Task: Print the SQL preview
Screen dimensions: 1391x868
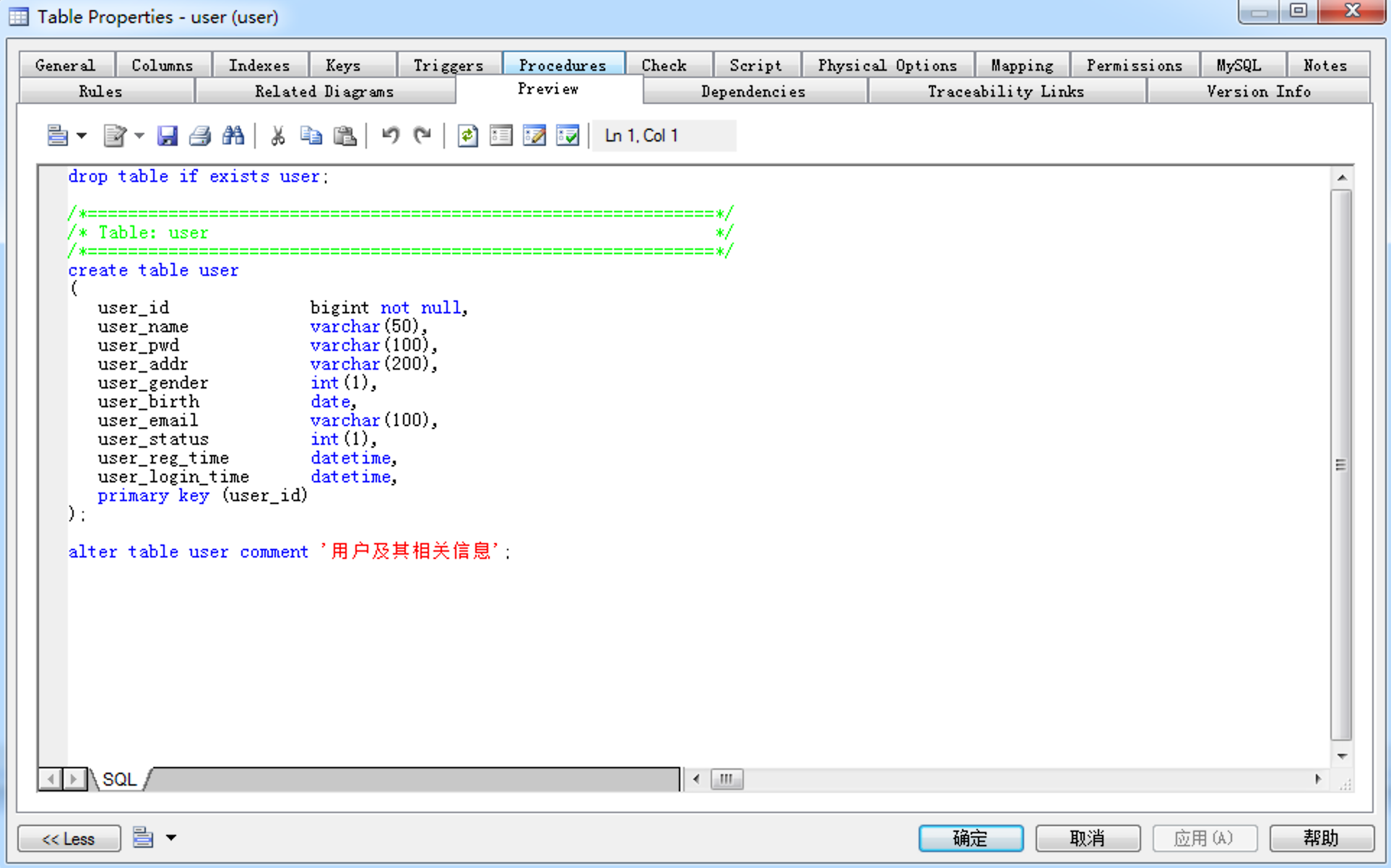Action: [x=200, y=136]
